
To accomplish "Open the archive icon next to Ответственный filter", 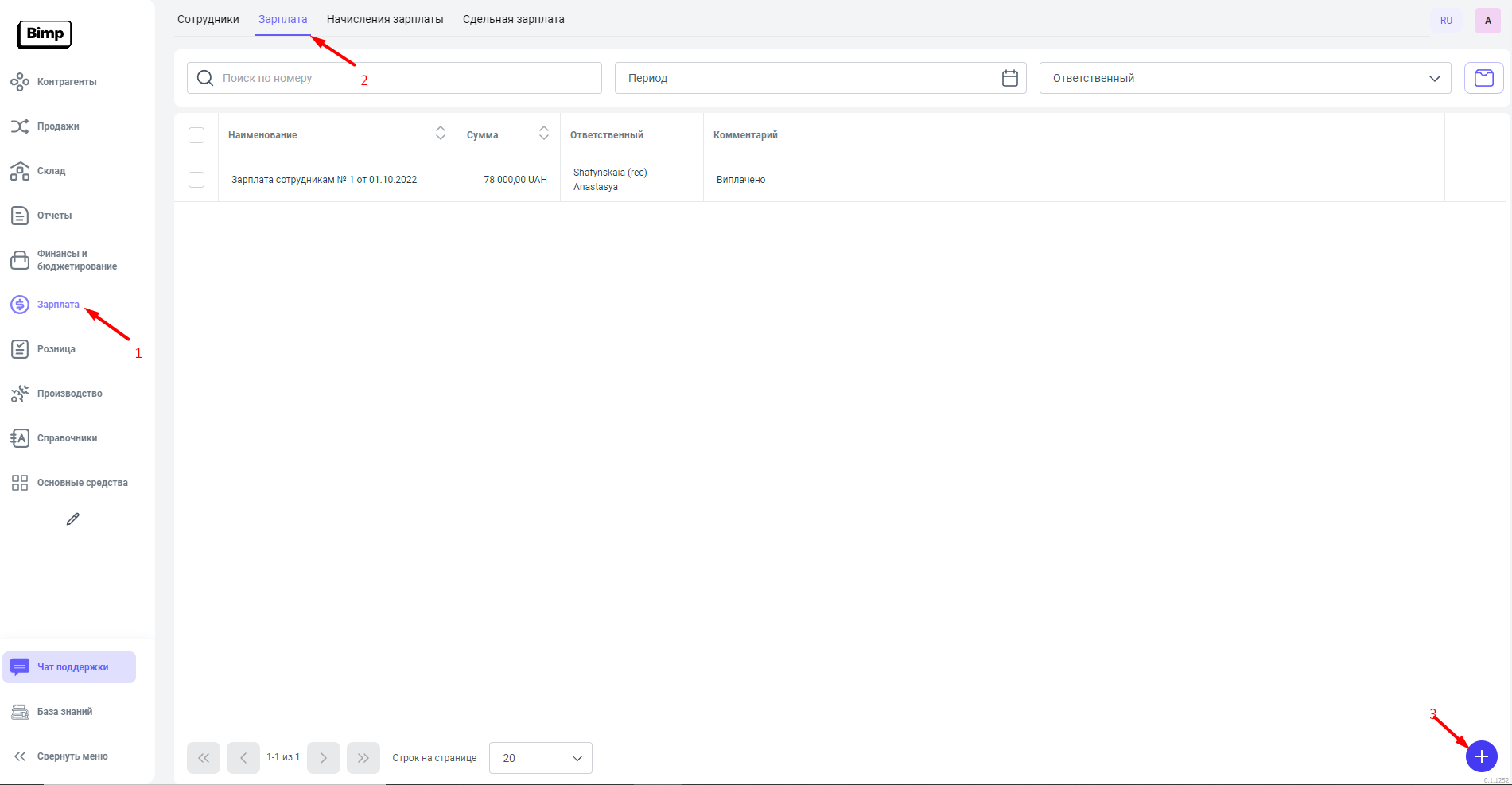I will pyautogui.click(x=1483, y=78).
